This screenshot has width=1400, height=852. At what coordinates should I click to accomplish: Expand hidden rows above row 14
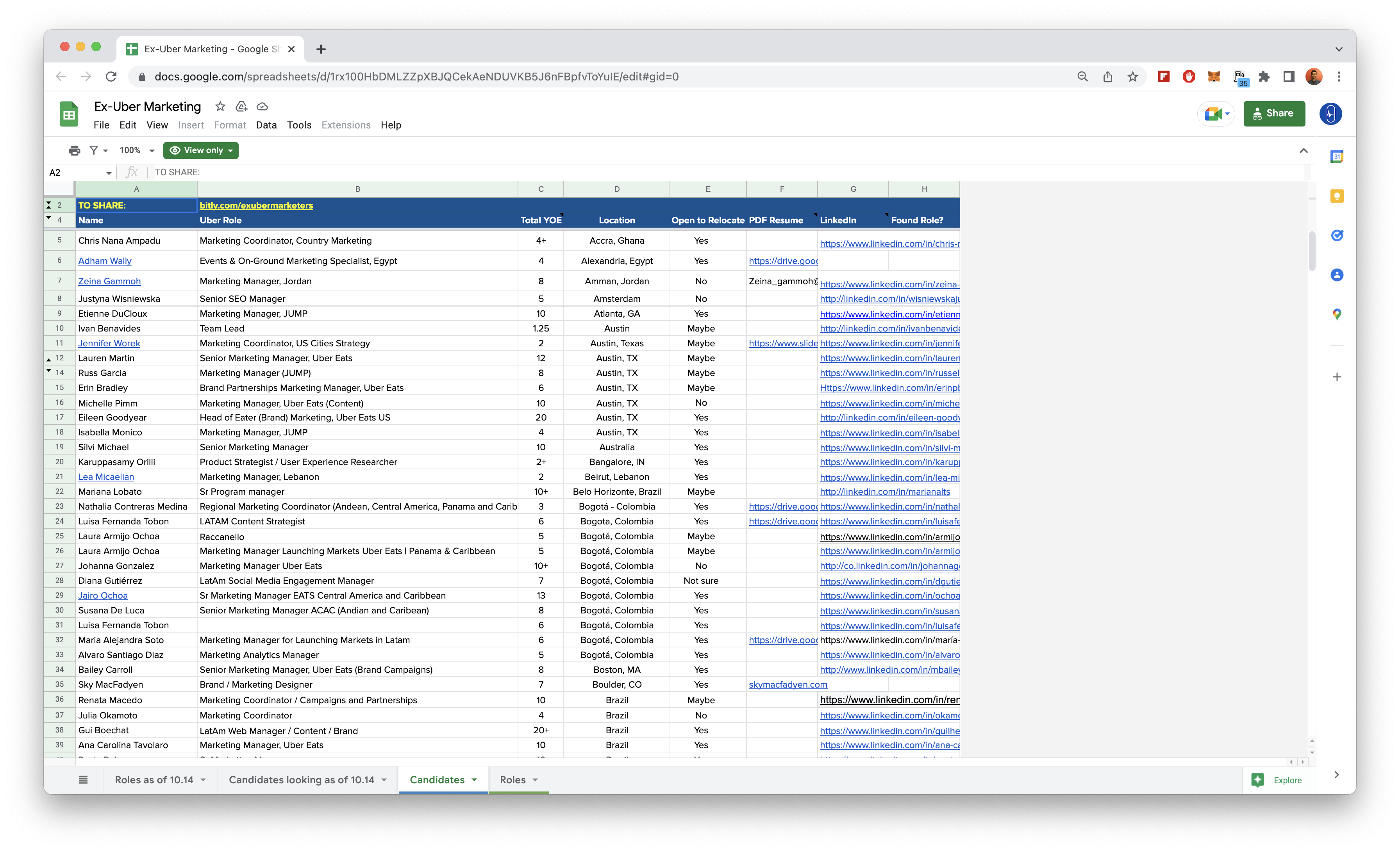pos(49,371)
